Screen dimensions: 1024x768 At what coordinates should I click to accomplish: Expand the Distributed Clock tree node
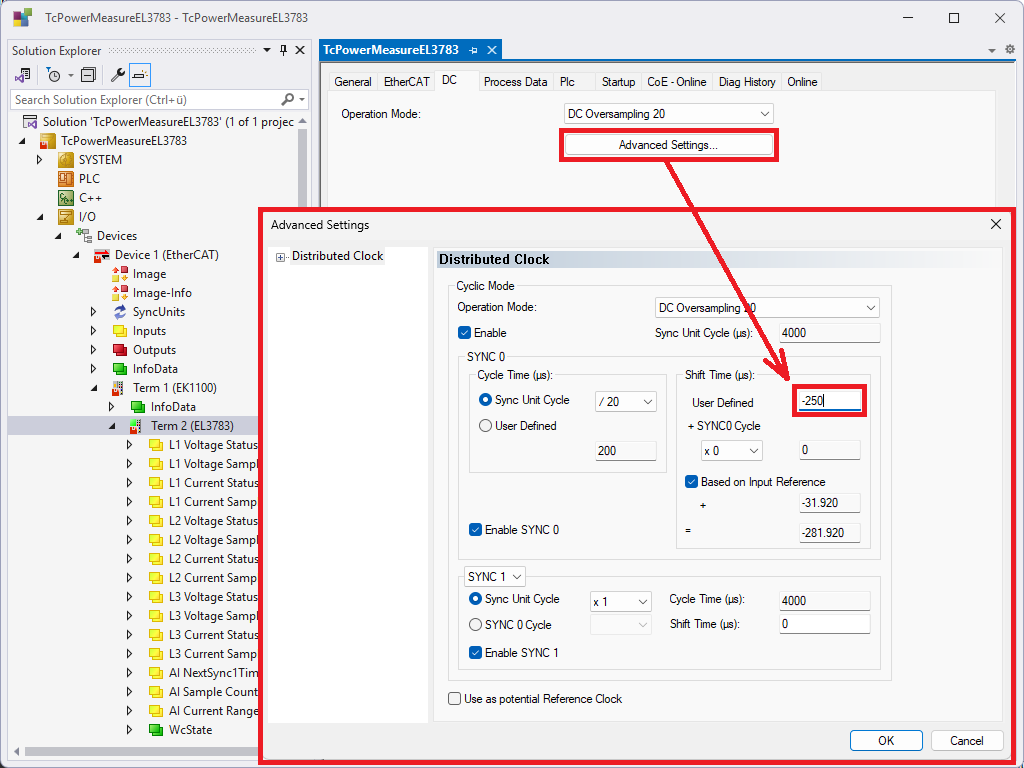280,257
